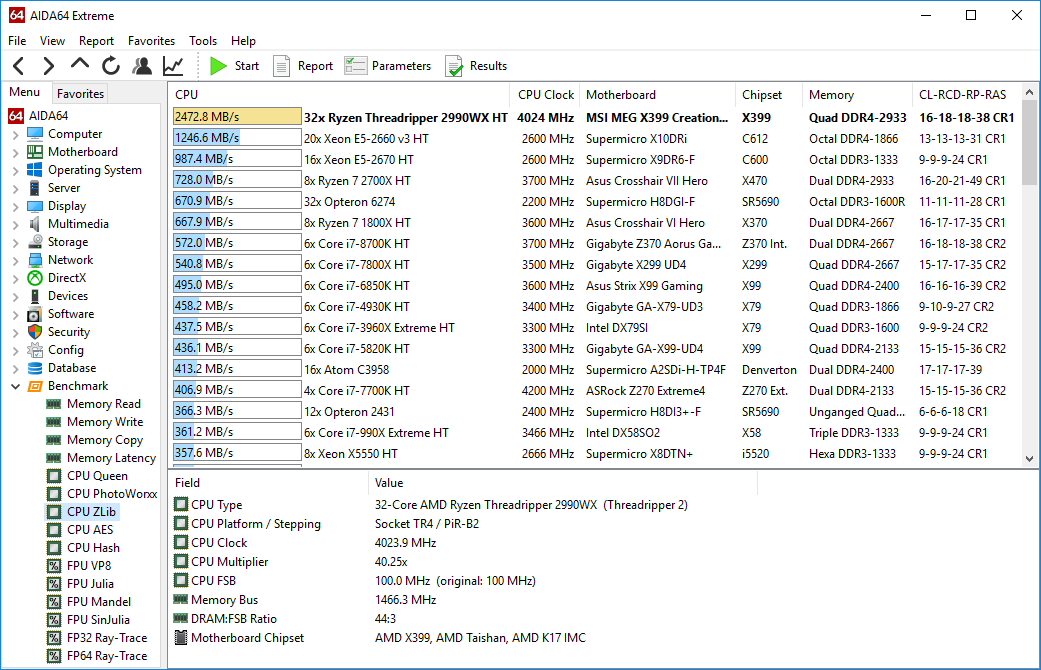Image resolution: width=1041 pixels, height=670 pixels.
Task: Open the Report toolbar button
Action: (303, 66)
